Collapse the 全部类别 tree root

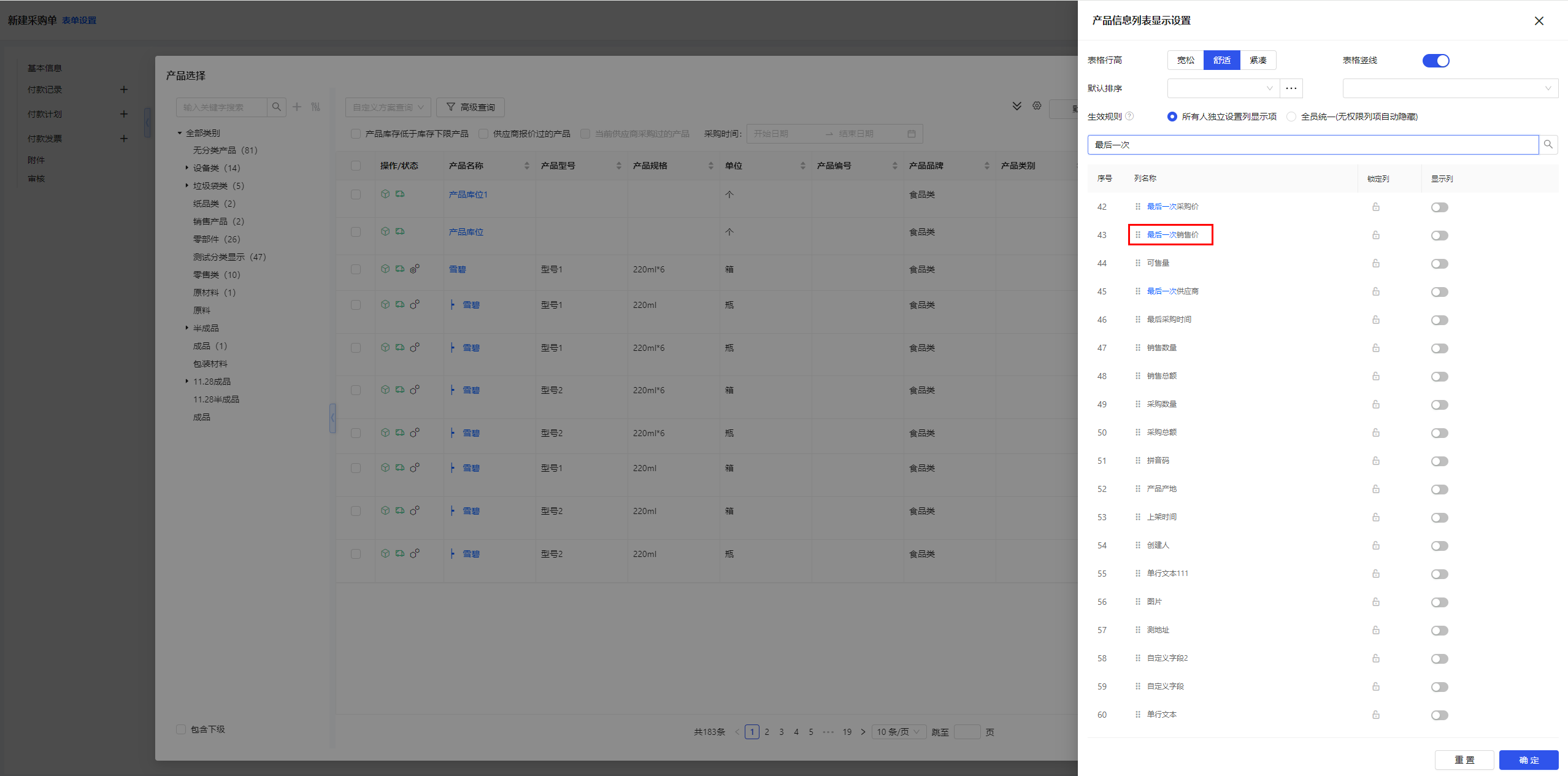pyautogui.click(x=180, y=133)
